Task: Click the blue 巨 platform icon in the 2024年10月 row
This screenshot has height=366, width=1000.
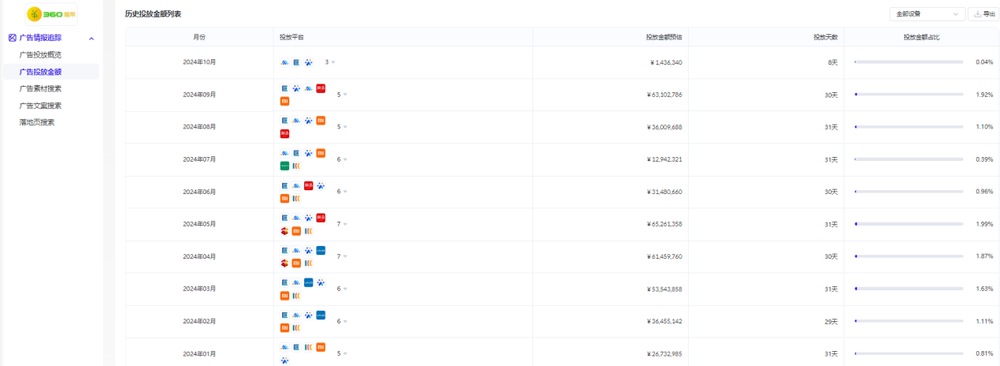Action: 297,62
